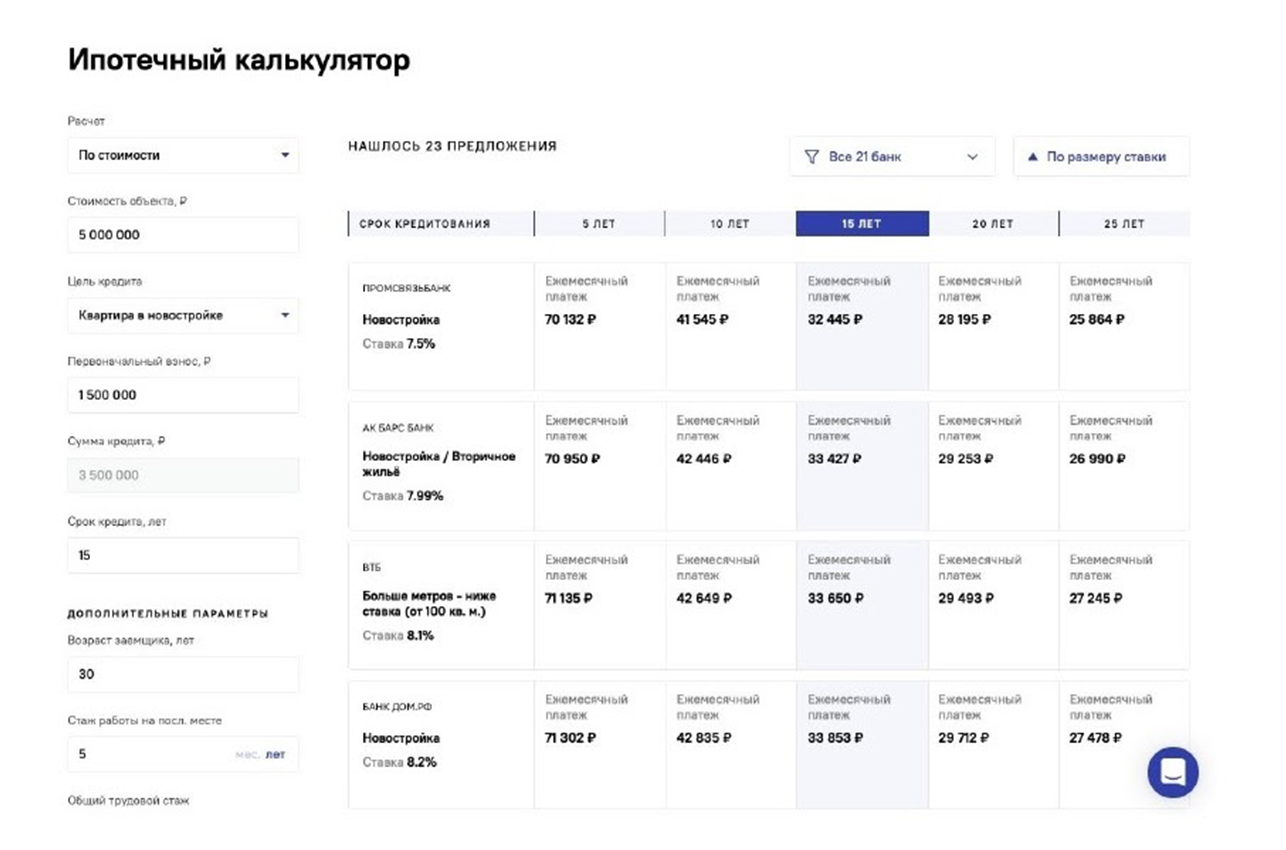Click the ВТБ bank name
Screen dimensions: 1286x850
pyautogui.click(x=371, y=567)
